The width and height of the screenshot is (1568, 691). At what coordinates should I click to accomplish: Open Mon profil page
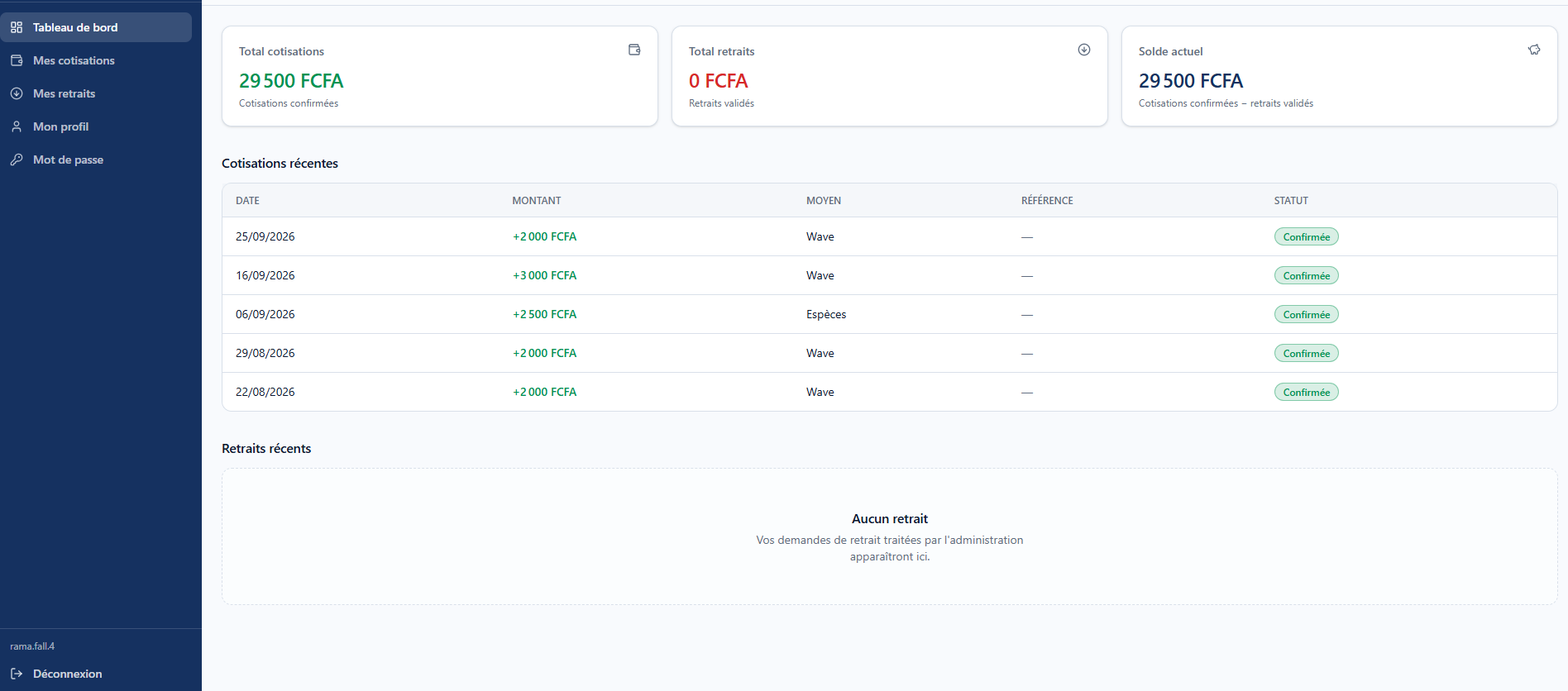point(96,126)
